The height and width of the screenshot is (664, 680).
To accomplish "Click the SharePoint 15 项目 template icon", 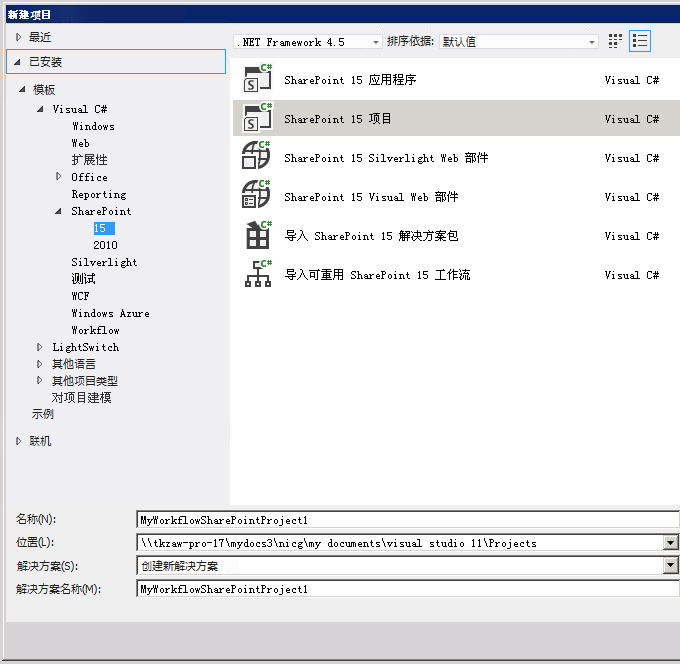I will click(x=257, y=118).
